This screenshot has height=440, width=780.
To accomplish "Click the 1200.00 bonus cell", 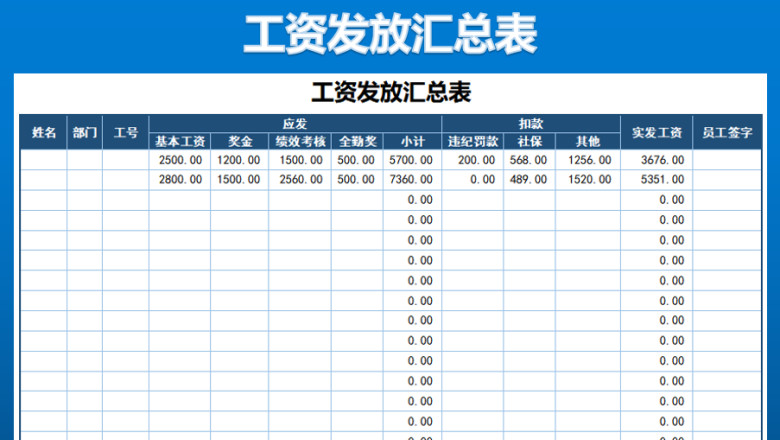I will pyautogui.click(x=240, y=160).
